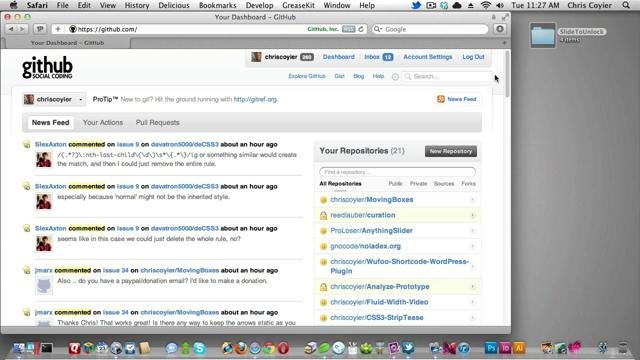Follow the http://gitref.org ProTip link
This screenshot has height=360, width=640.
tap(256, 99)
